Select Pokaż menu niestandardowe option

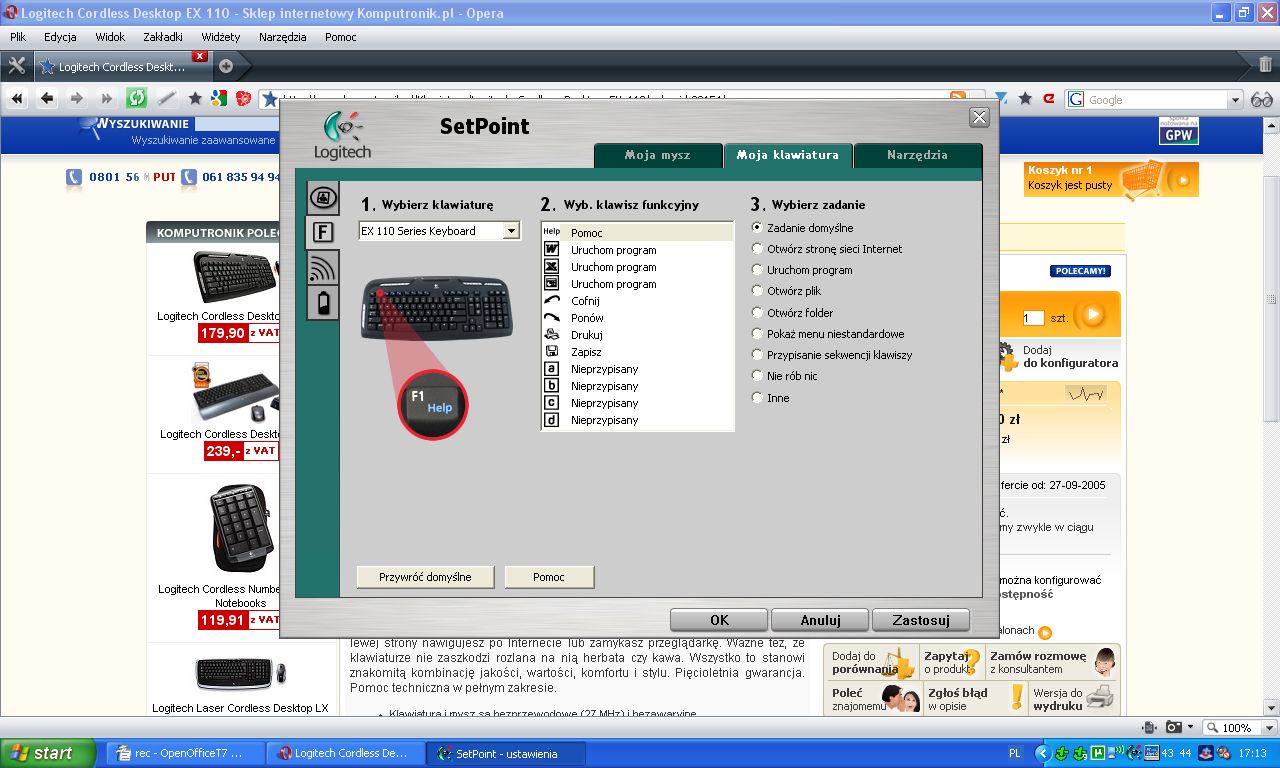pyautogui.click(x=757, y=334)
